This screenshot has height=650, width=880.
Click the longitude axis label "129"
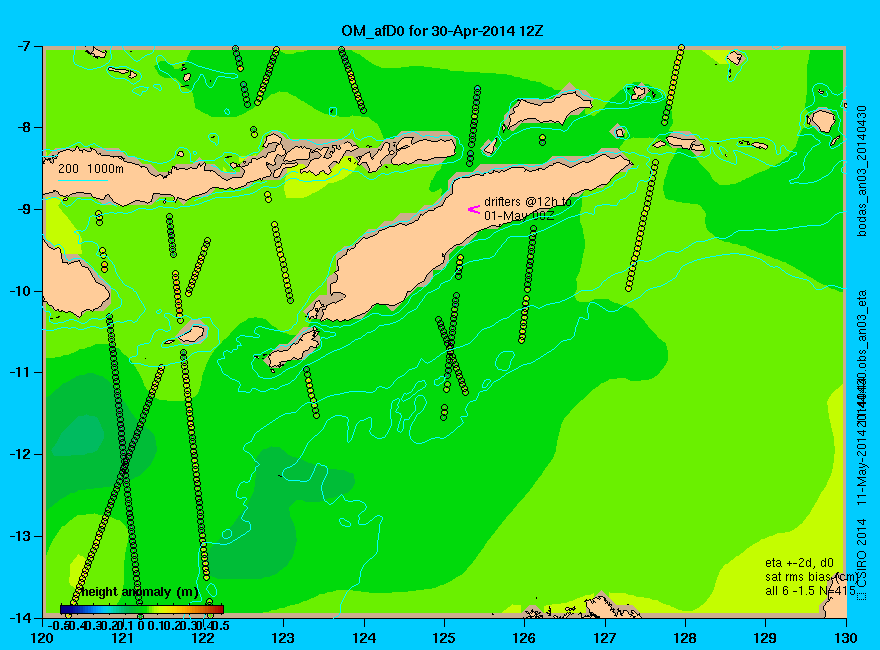coord(766,638)
